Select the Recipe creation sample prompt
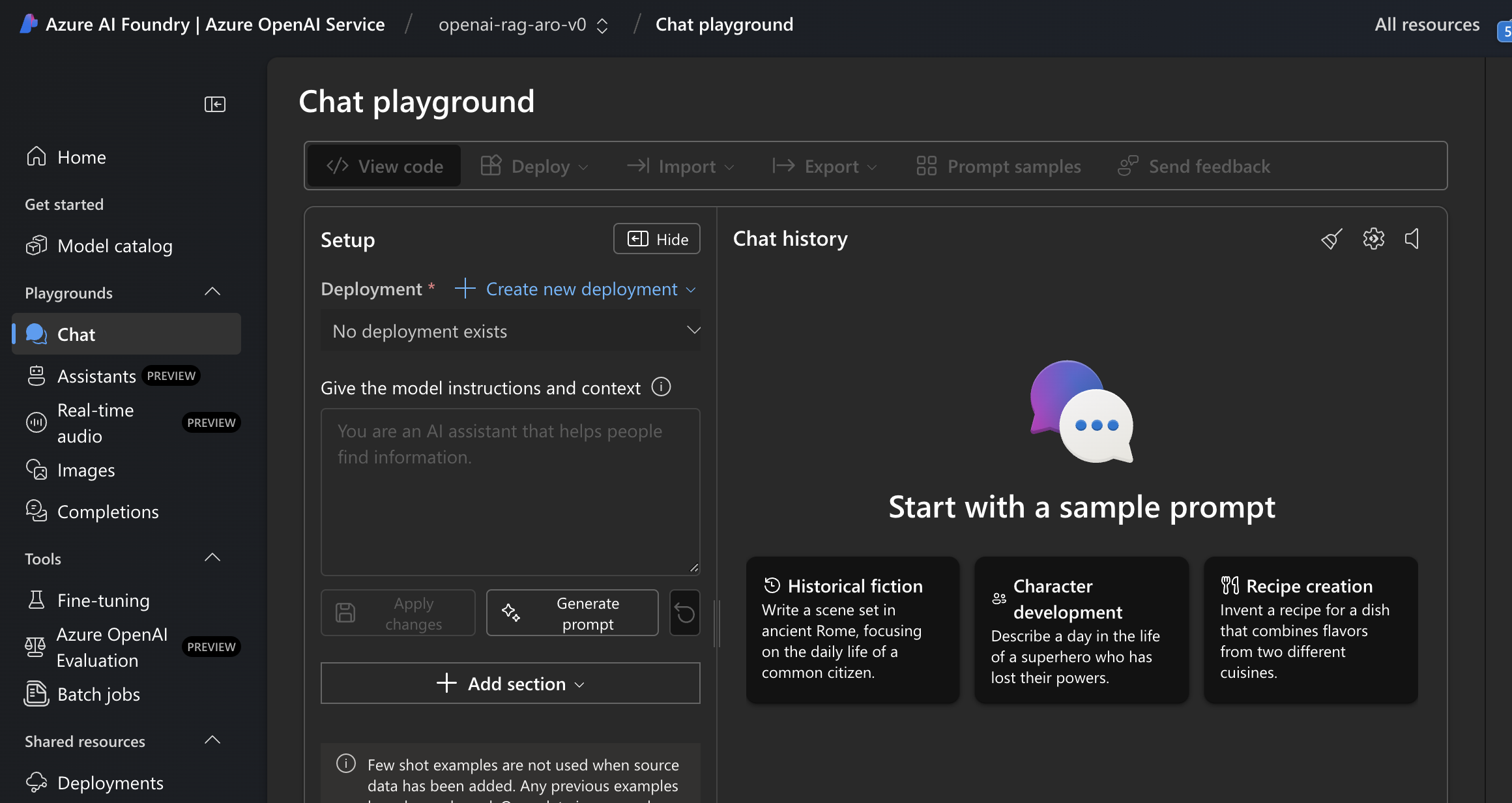This screenshot has width=1512, height=803. [1310, 629]
